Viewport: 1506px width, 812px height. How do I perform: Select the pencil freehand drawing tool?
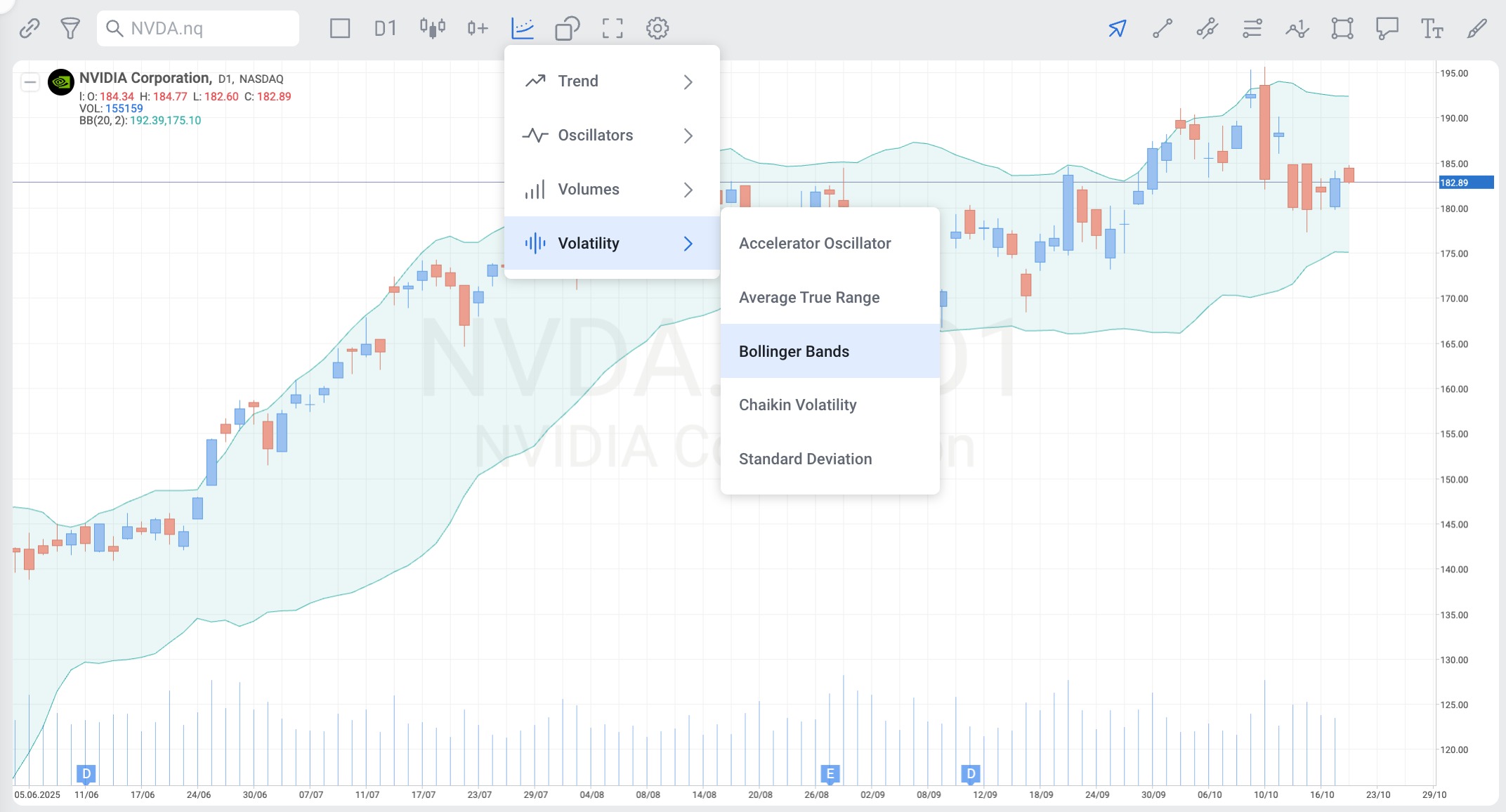[1476, 28]
